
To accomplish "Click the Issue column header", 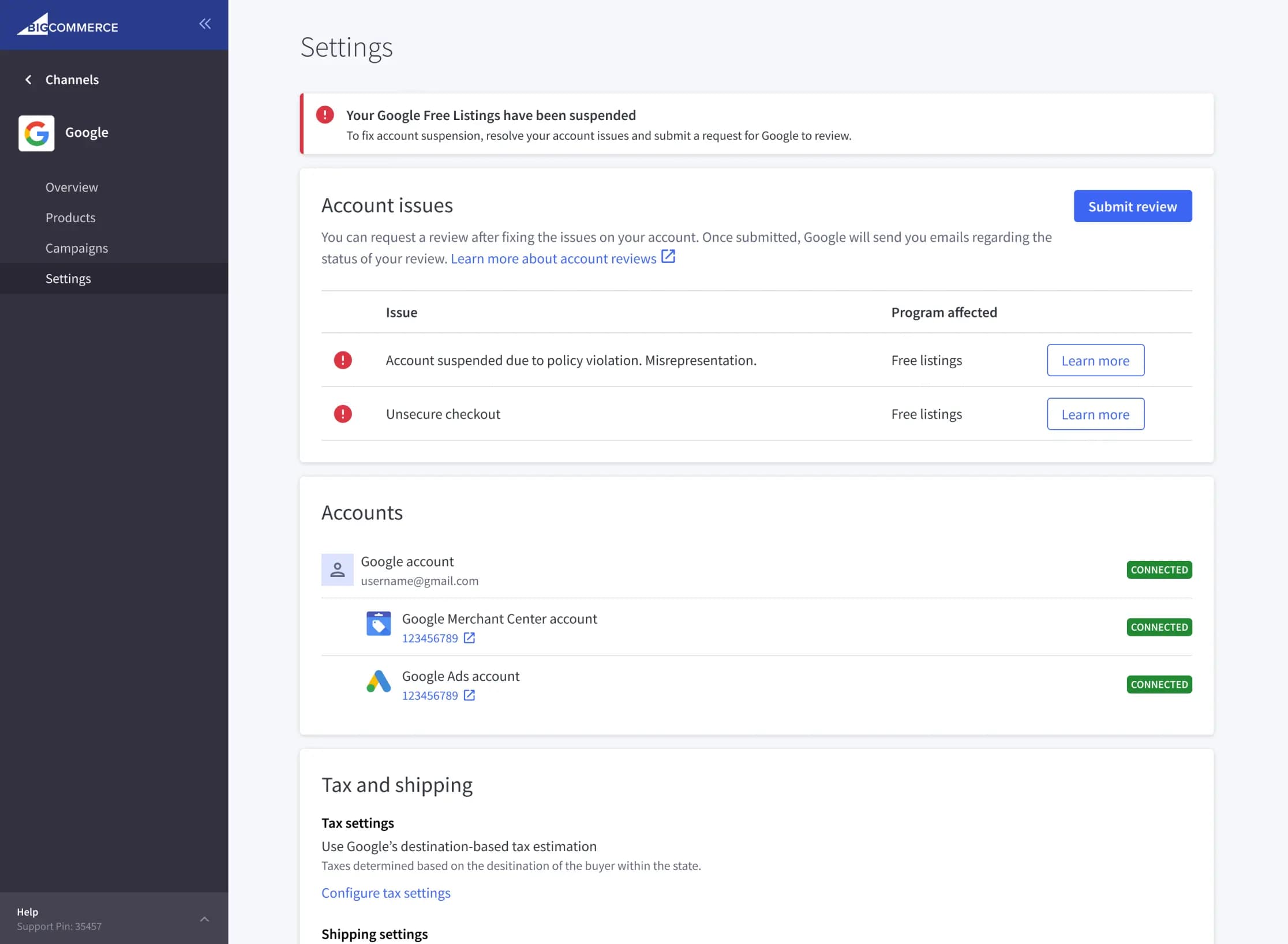I will pyautogui.click(x=402, y=312).
